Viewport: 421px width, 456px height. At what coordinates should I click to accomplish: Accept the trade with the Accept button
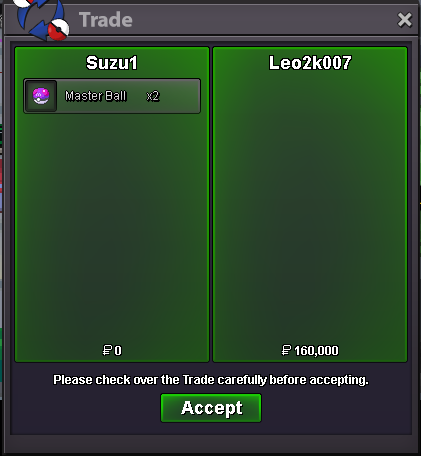click(211, 408)
